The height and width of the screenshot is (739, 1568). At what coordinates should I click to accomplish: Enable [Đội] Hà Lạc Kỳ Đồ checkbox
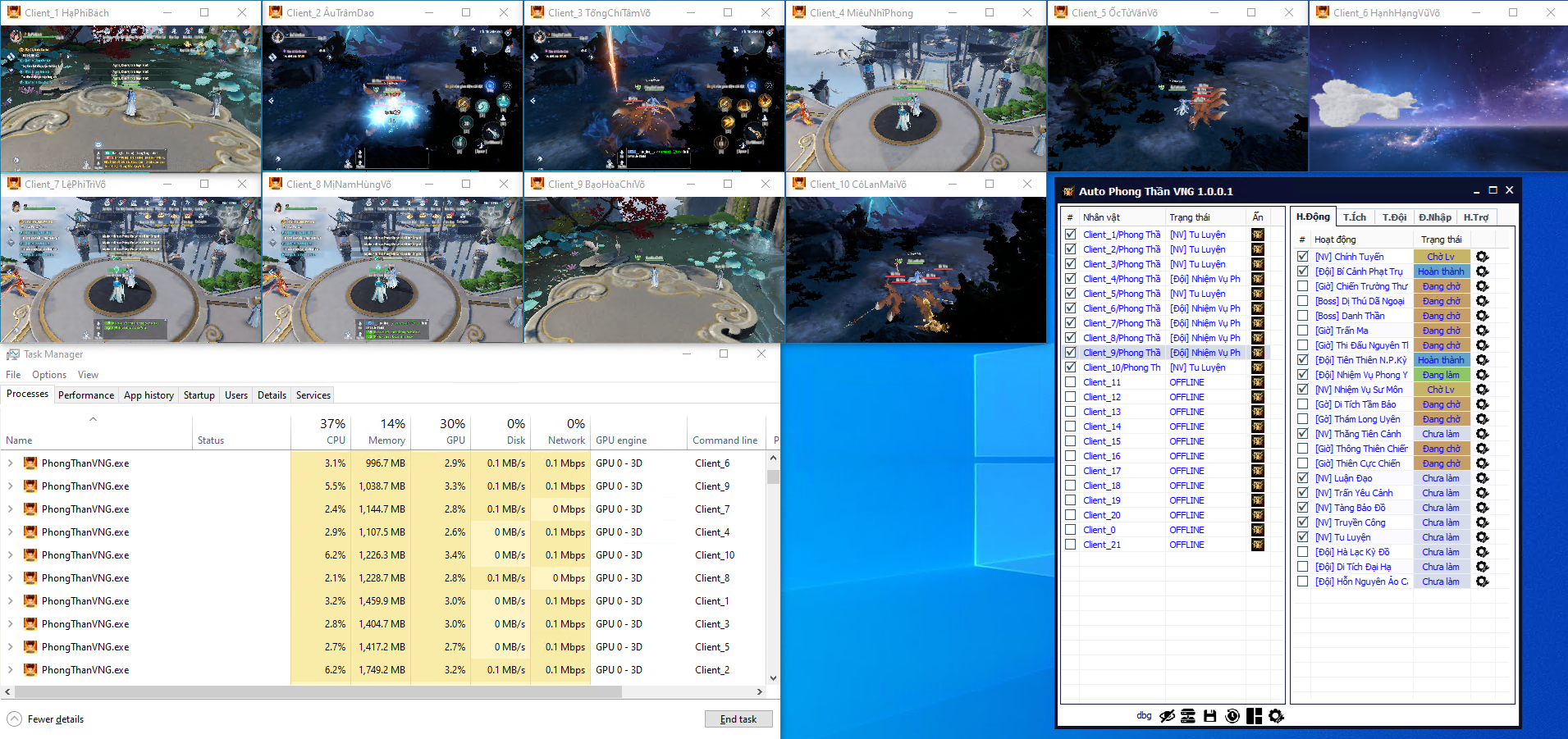coord(1303,552)
